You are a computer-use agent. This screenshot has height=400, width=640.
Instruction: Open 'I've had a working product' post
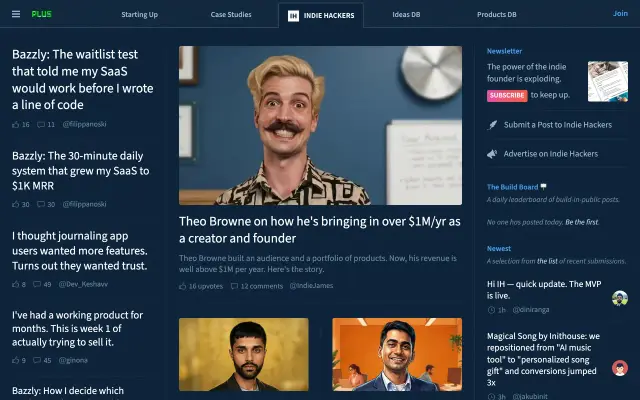(78, 329)
